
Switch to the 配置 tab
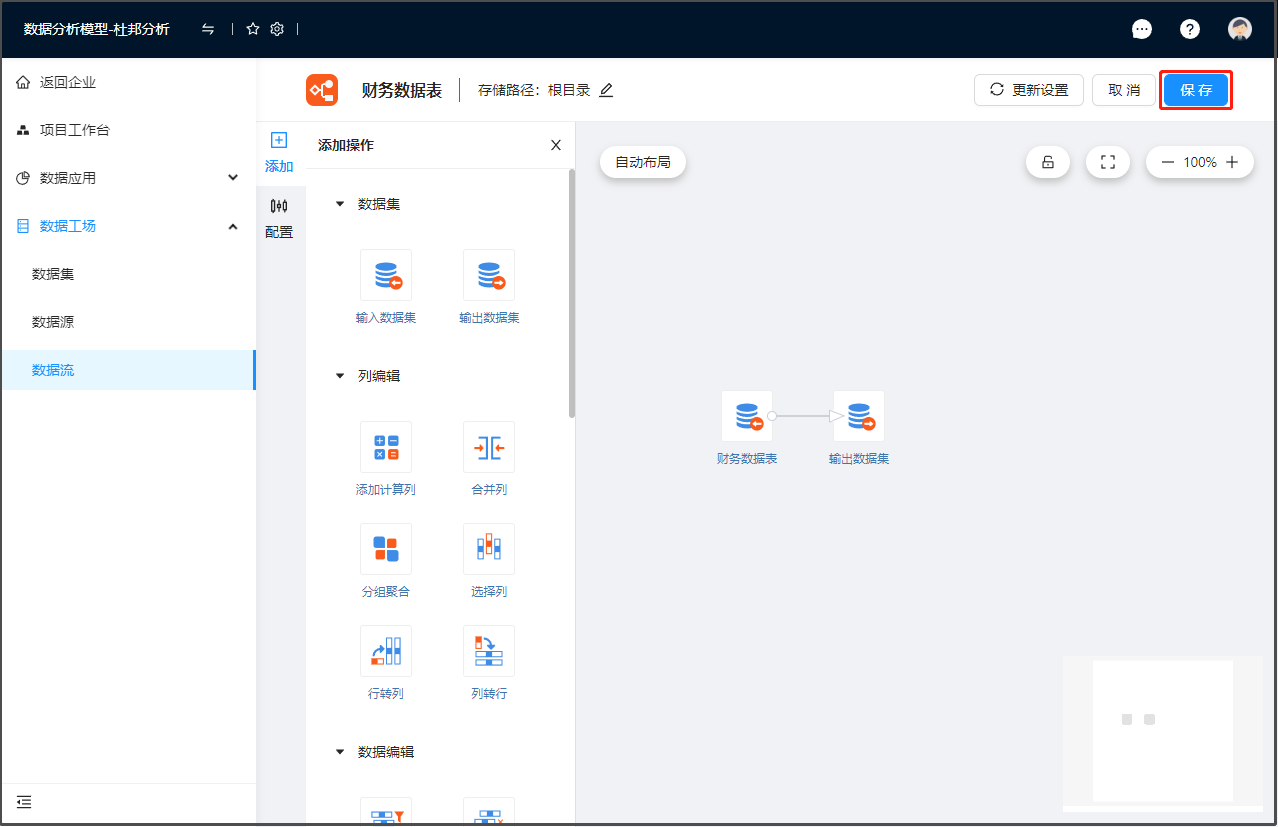tap(279, 218)
